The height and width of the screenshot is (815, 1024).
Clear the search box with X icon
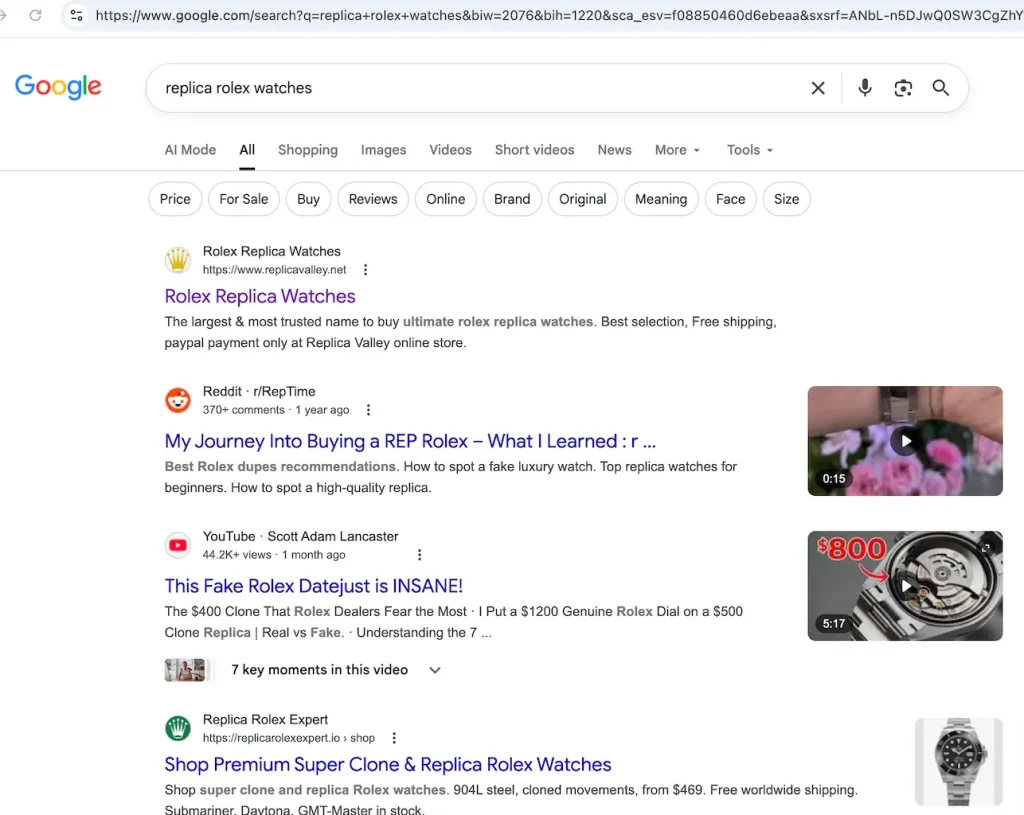click(818, 88)
